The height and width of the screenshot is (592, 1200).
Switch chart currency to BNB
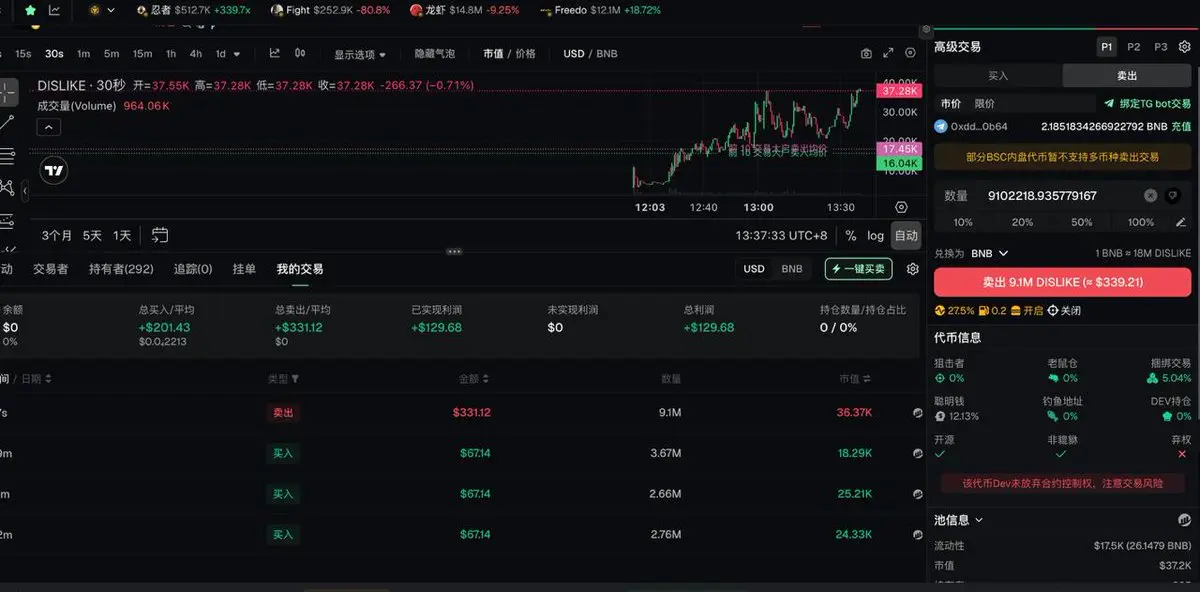point(607,54)
